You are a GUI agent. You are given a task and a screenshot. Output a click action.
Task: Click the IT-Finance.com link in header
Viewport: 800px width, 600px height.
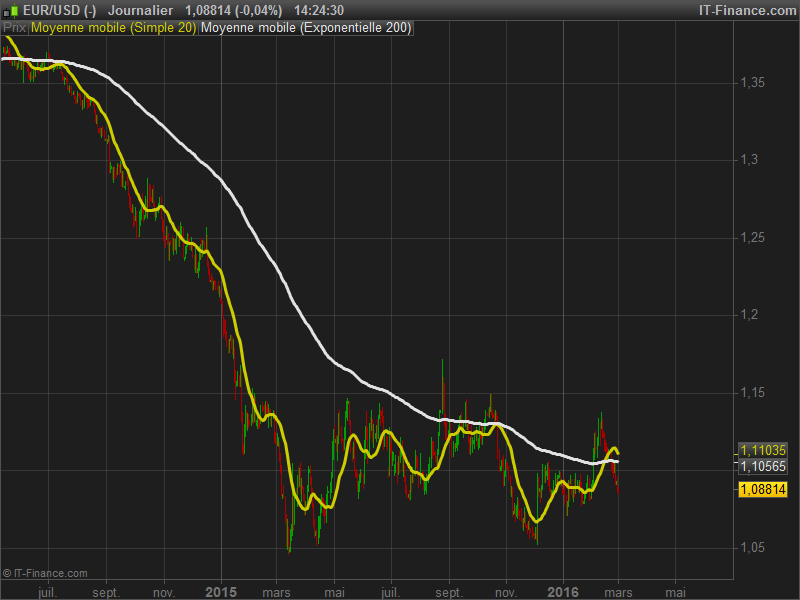(x=747, y=10)
